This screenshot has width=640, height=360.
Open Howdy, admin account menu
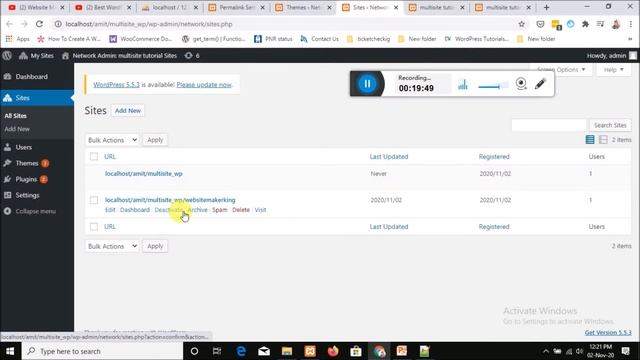[x=611, y=56]
